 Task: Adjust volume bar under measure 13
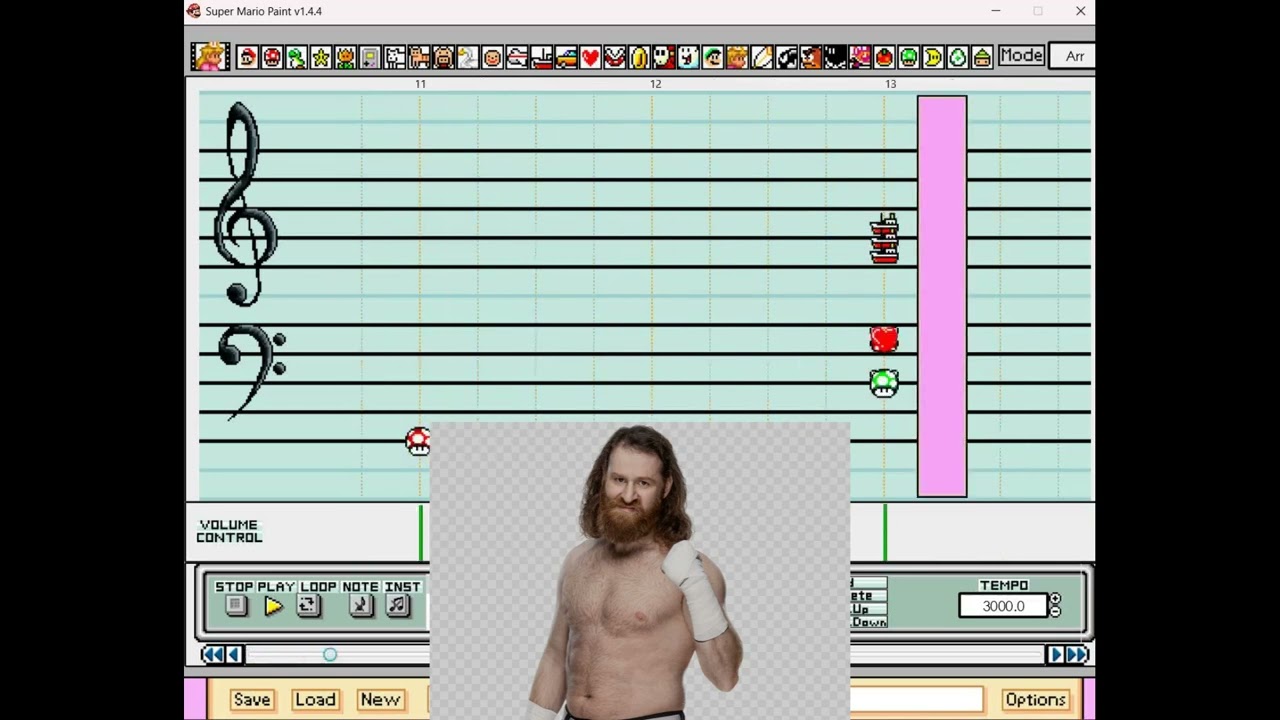coord(884,533)
